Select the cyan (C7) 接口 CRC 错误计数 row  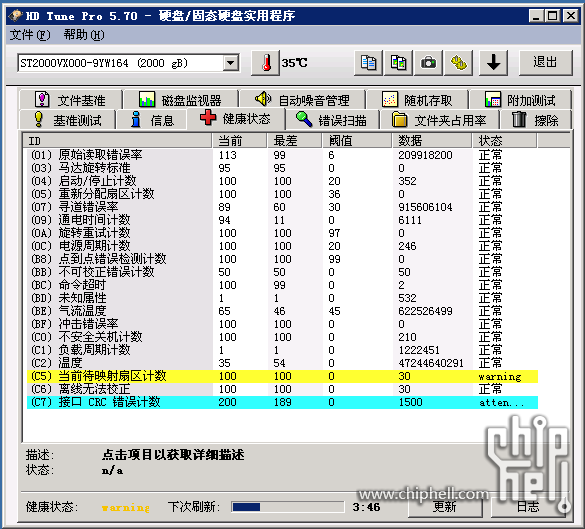282,402
